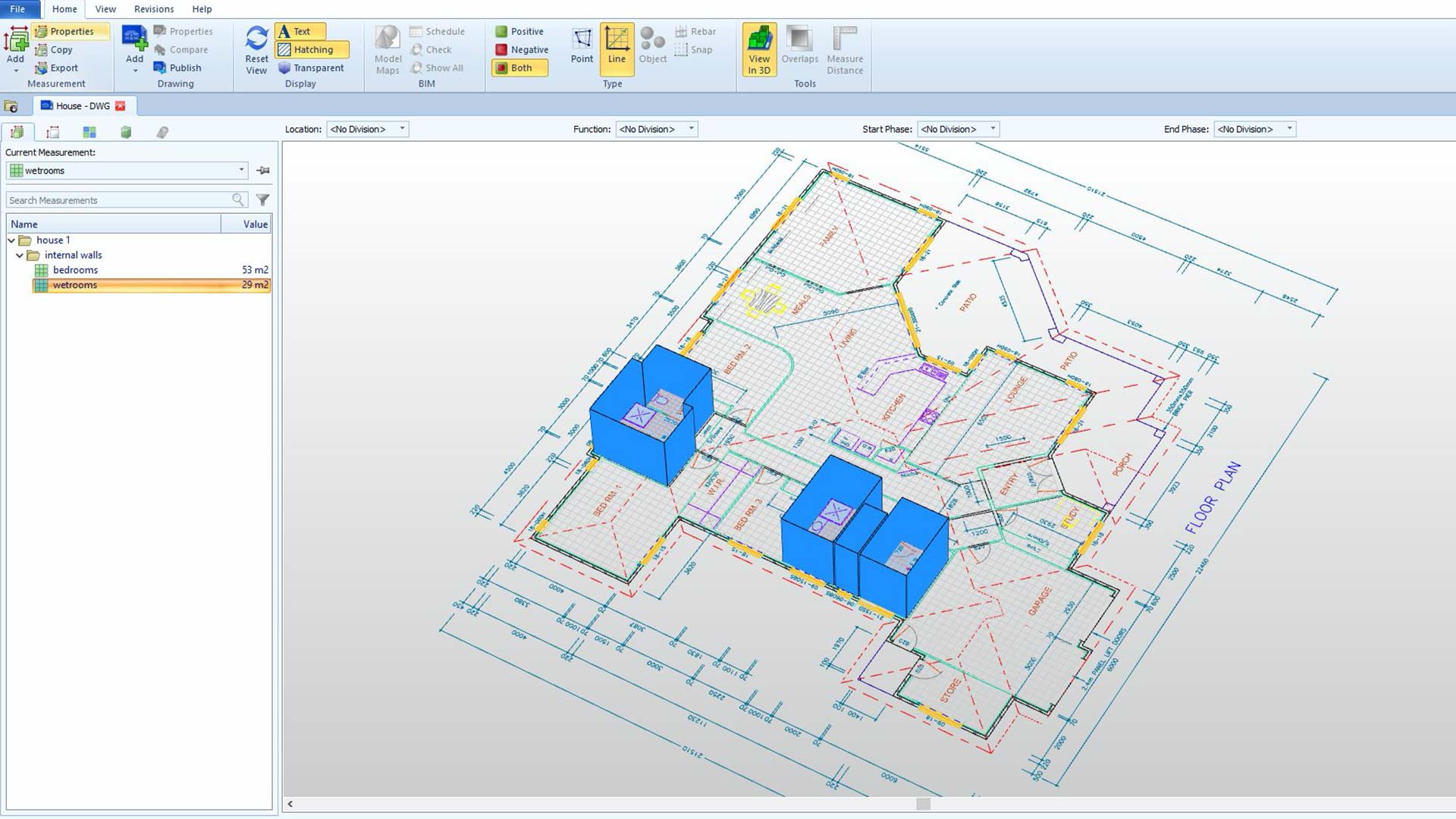Pin the Current Measurement selector

click(x=263, y=170)
